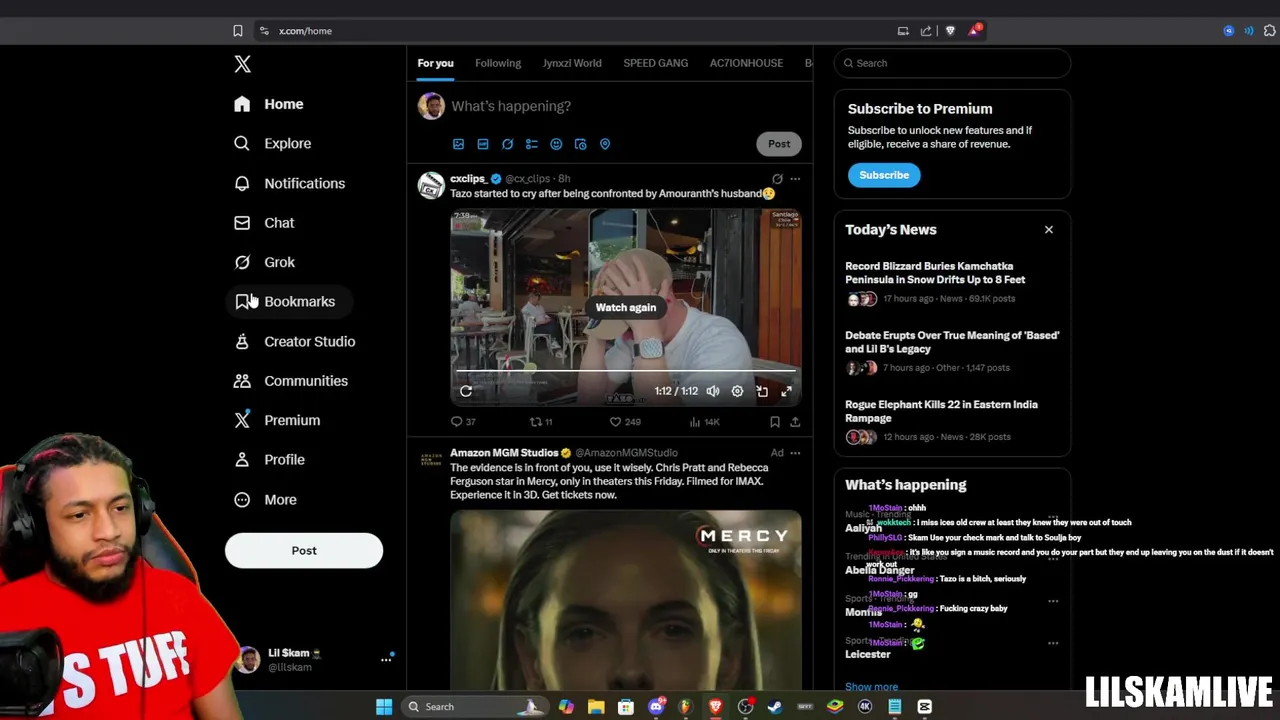The width and height of the screenshot is (1280, 720).
Task: Subscribe to Premium via Subscribe button
Action: point(884,175)
